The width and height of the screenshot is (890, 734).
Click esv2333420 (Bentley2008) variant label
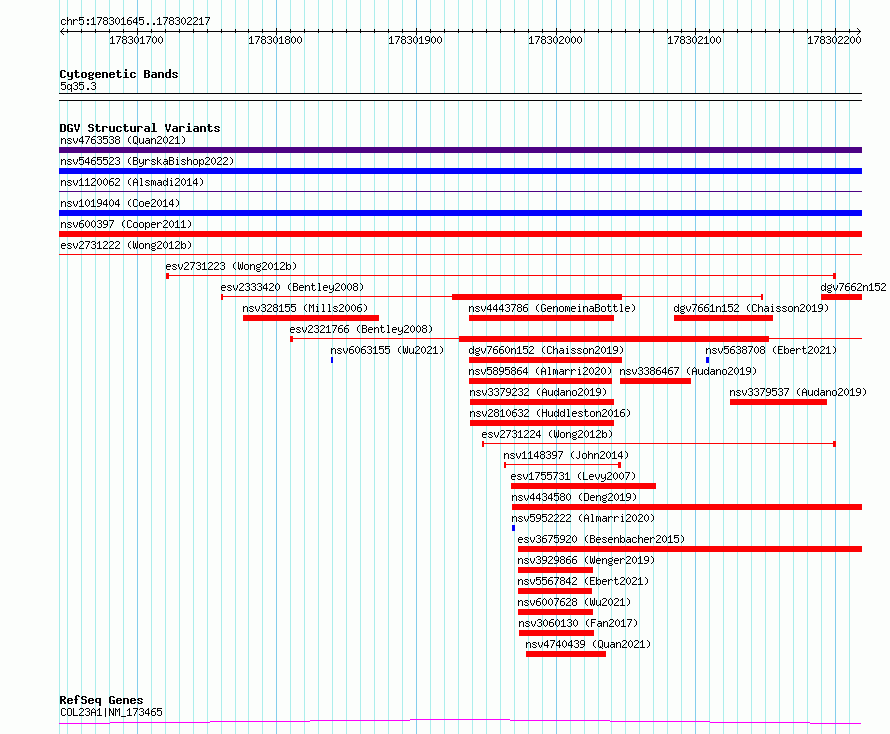tap(292, 287)
